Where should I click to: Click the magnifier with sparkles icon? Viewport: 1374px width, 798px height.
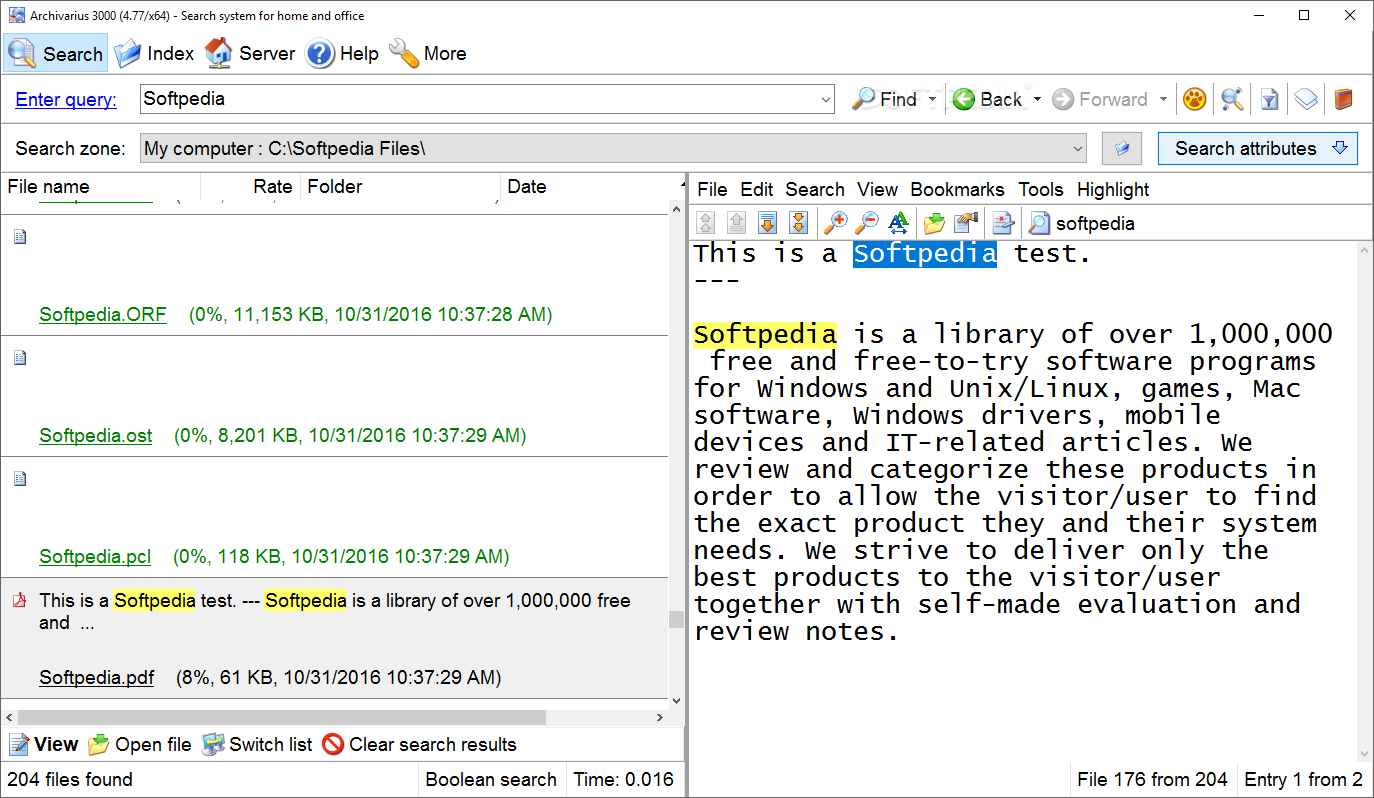(x=1232, y=99)
